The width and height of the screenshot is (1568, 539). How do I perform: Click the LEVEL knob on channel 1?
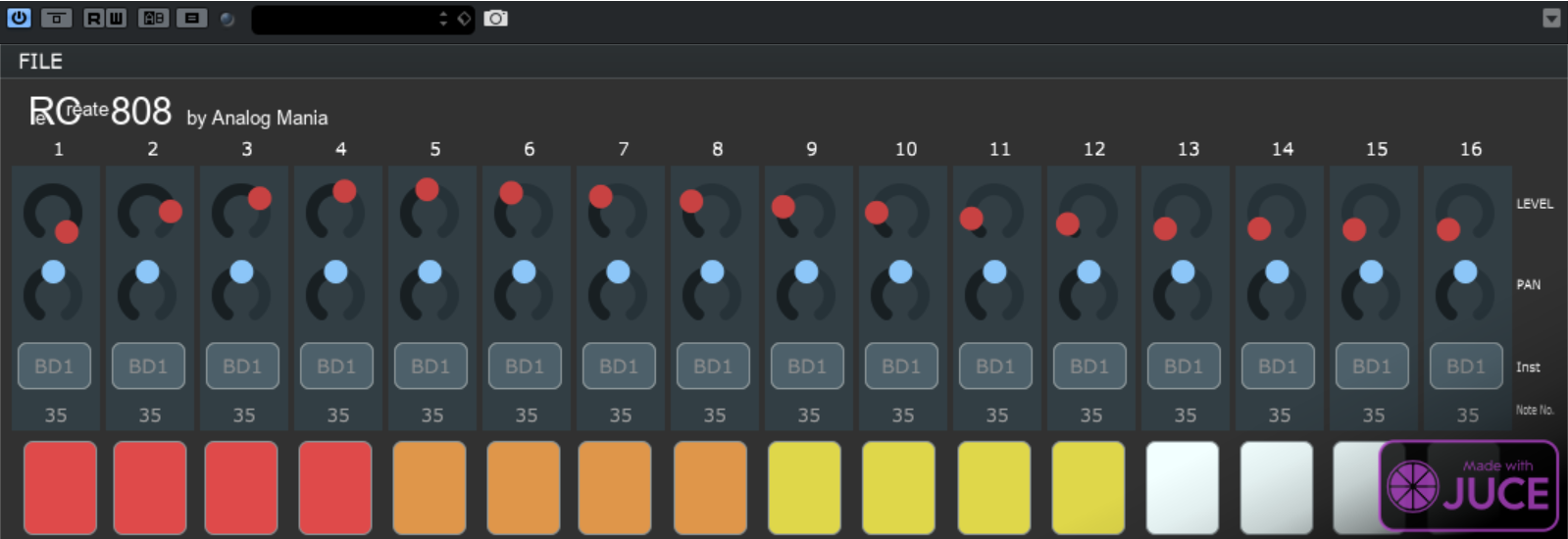[53, 214]
